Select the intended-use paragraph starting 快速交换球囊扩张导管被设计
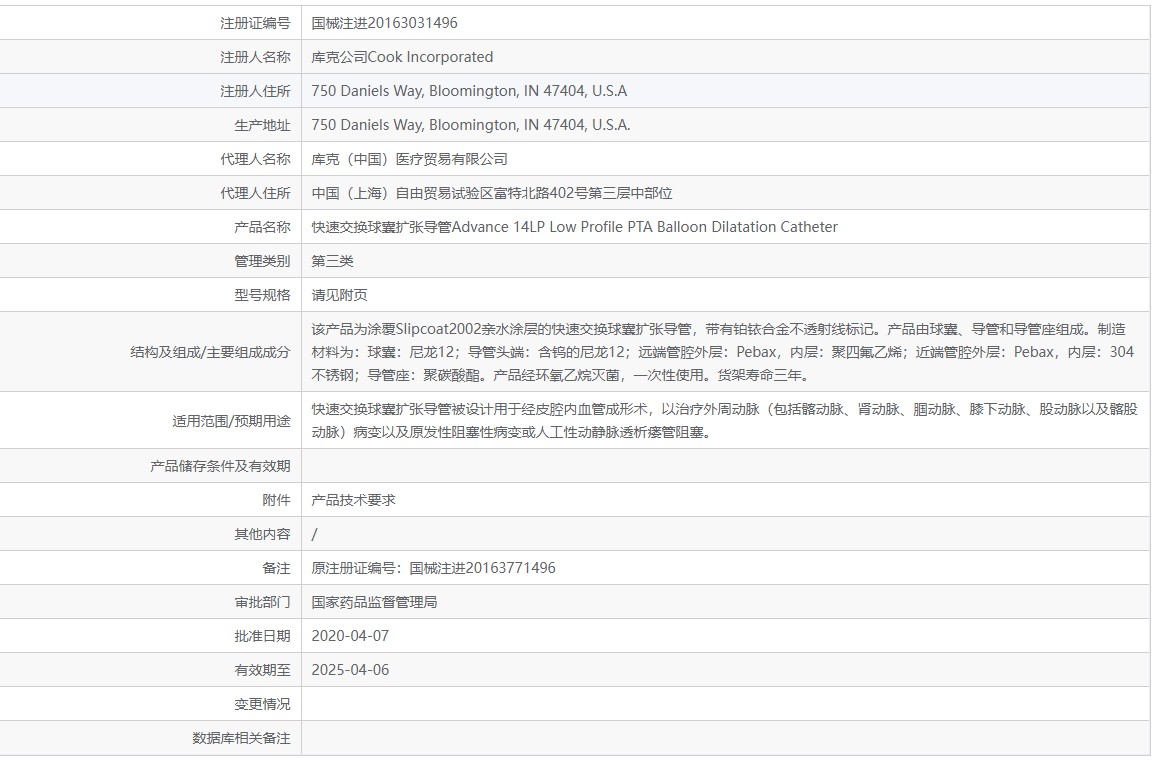Screen dimensions: 1158x767 724,420
